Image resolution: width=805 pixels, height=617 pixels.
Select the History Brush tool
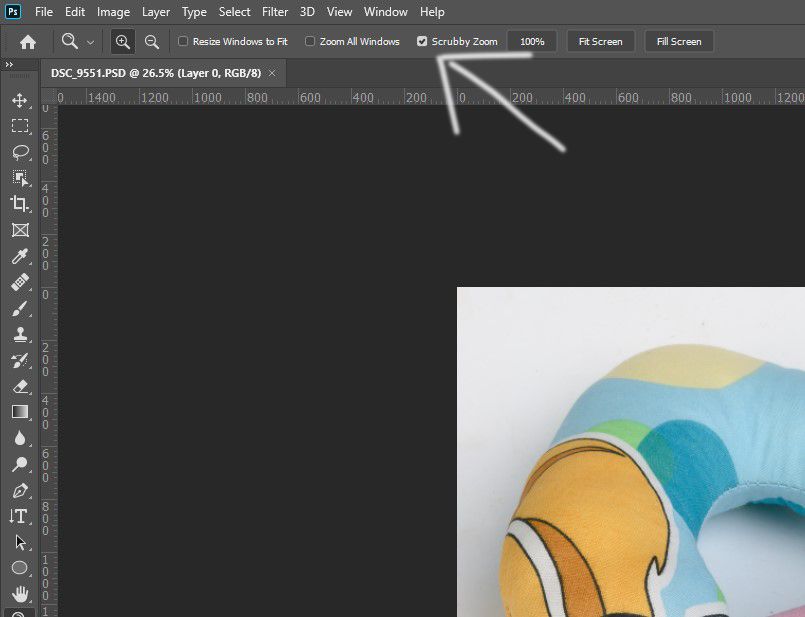pos(20,360)
